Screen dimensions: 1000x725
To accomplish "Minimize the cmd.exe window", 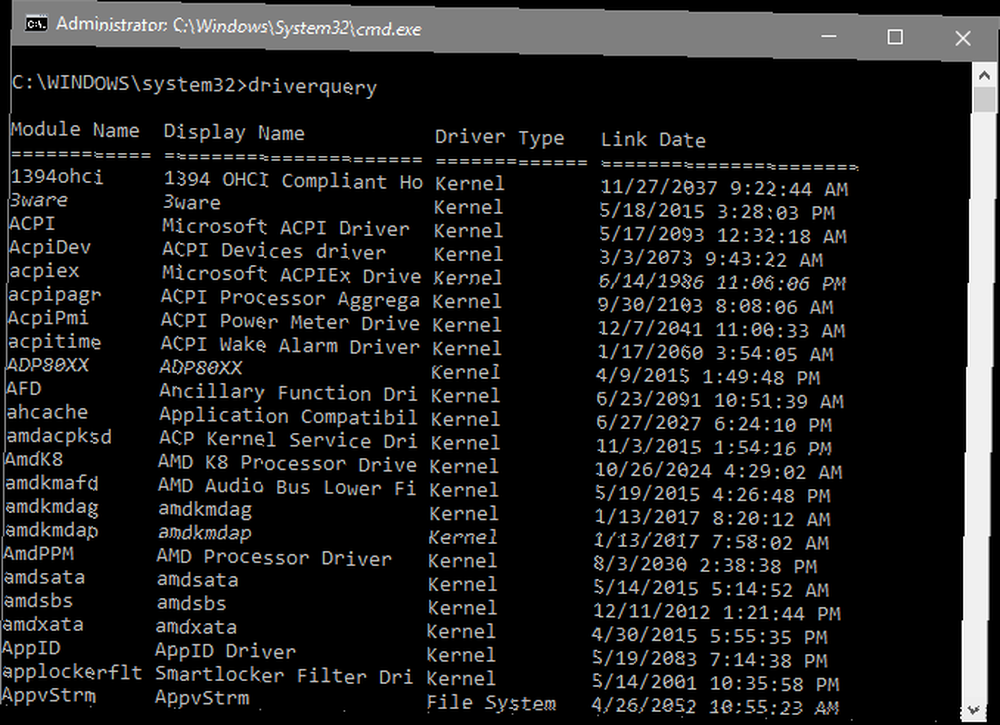I will 829,36.
